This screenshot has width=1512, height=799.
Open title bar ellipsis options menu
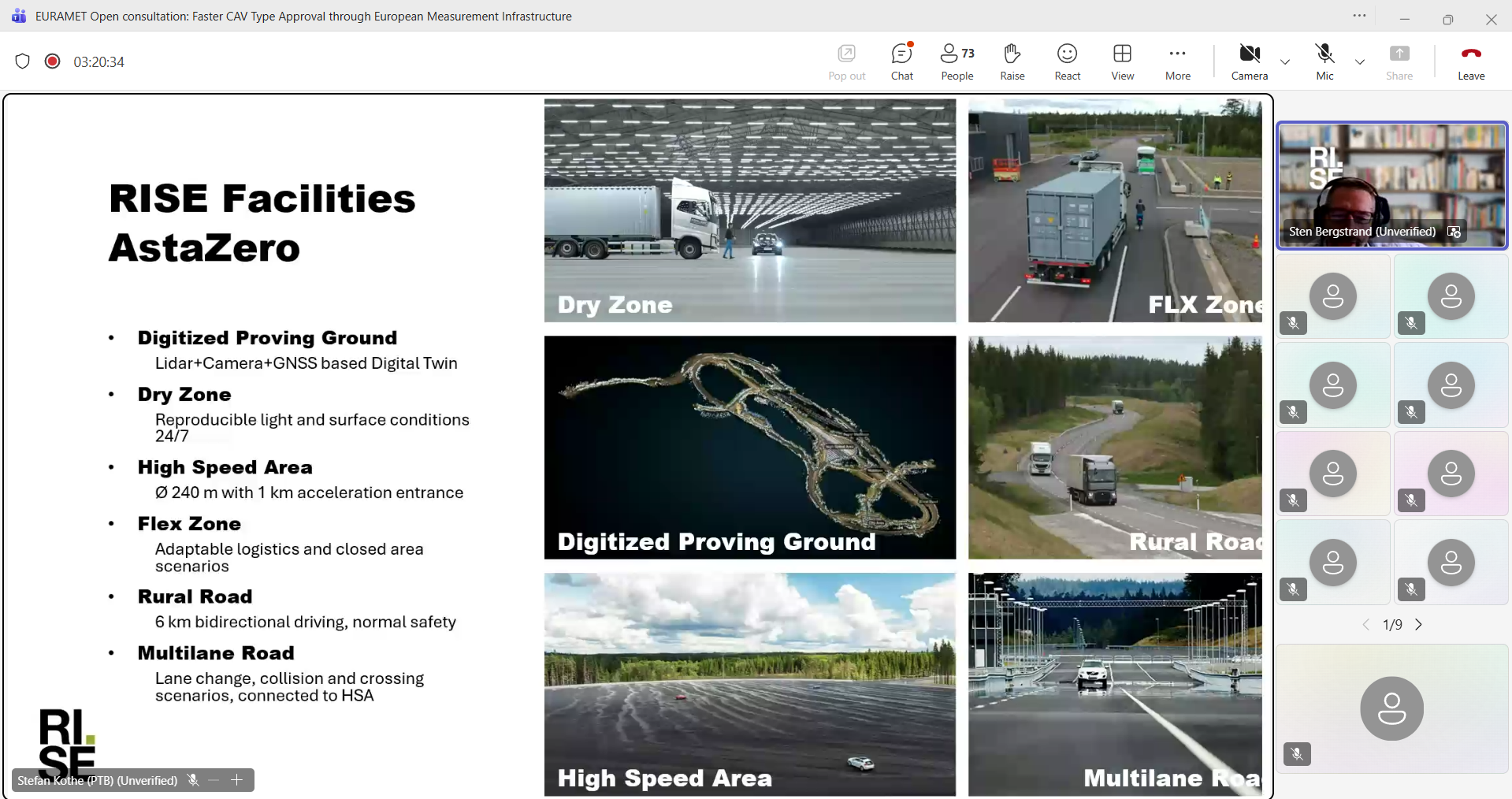point(1359,16)
